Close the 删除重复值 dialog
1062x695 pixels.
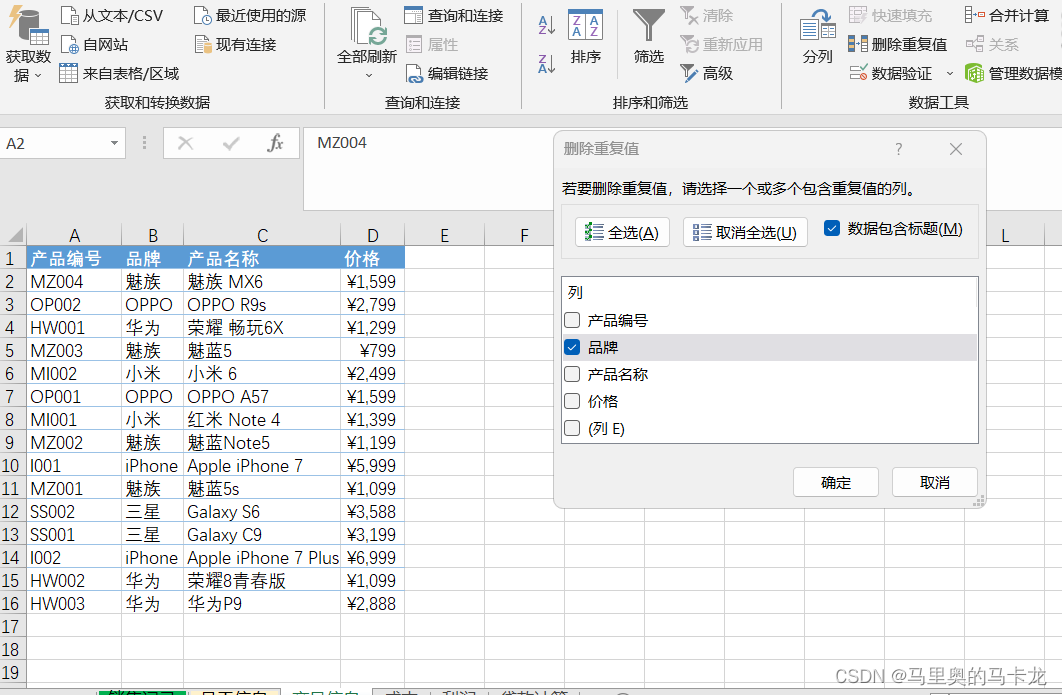pos(956,149)
